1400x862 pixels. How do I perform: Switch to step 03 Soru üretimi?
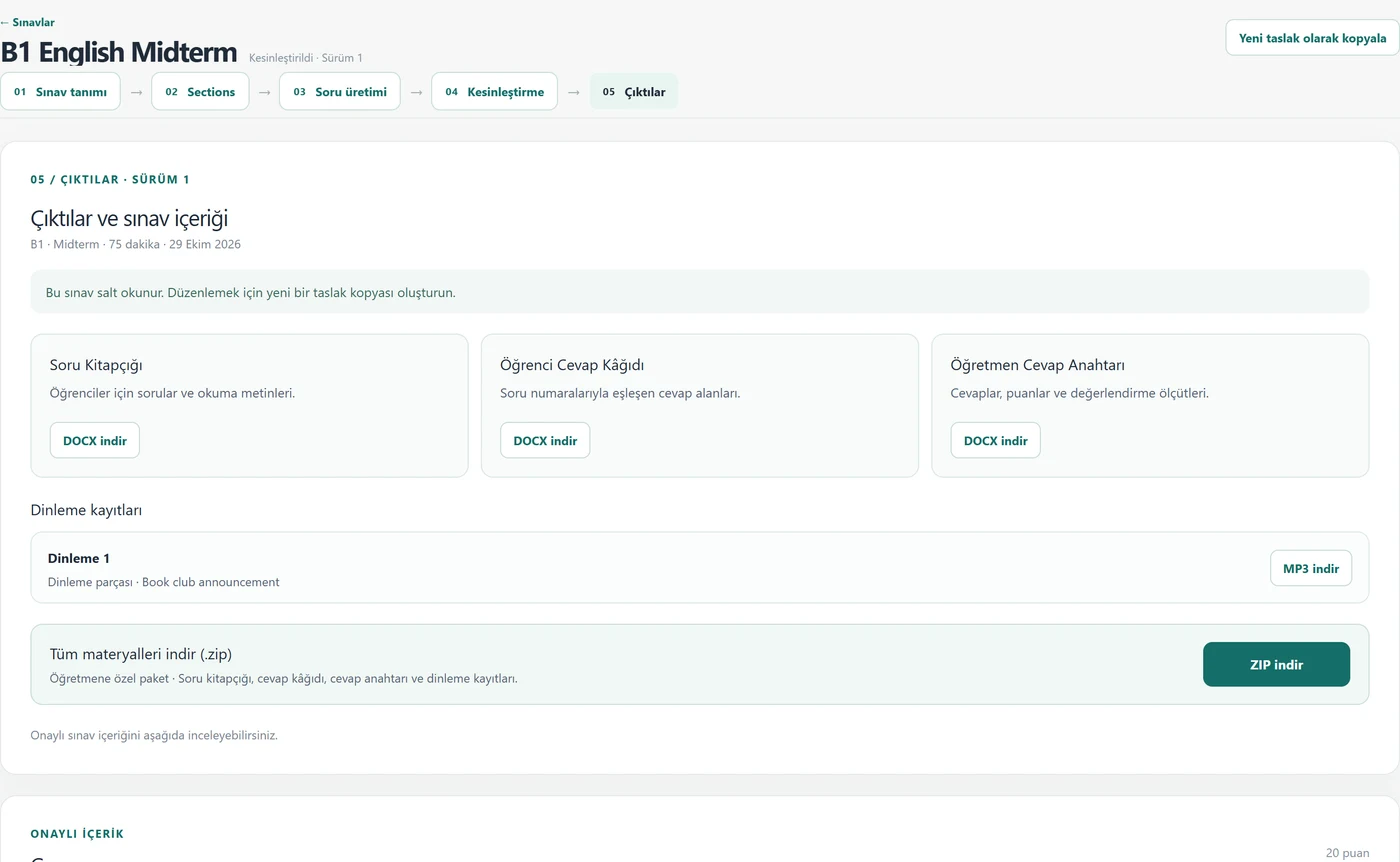coord(340,91)
